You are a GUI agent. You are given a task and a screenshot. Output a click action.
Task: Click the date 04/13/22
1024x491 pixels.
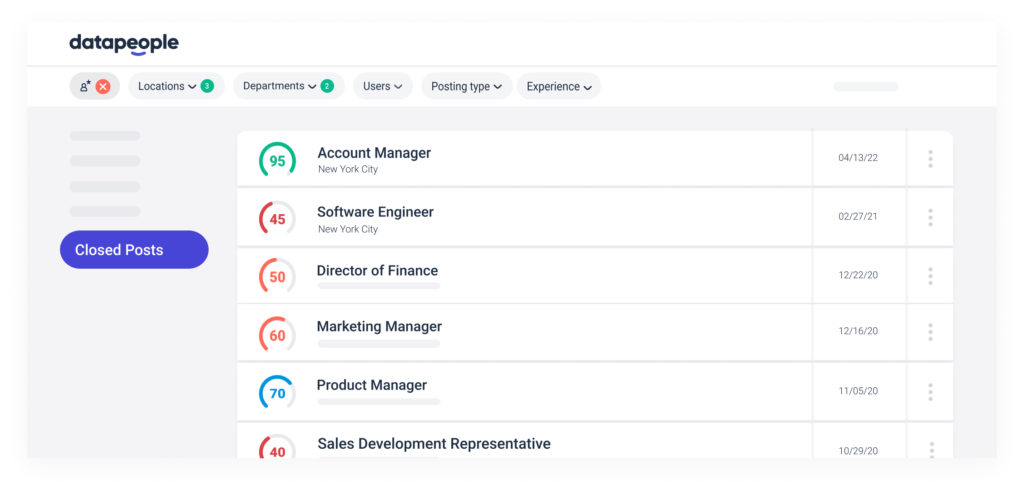point(858,158)
